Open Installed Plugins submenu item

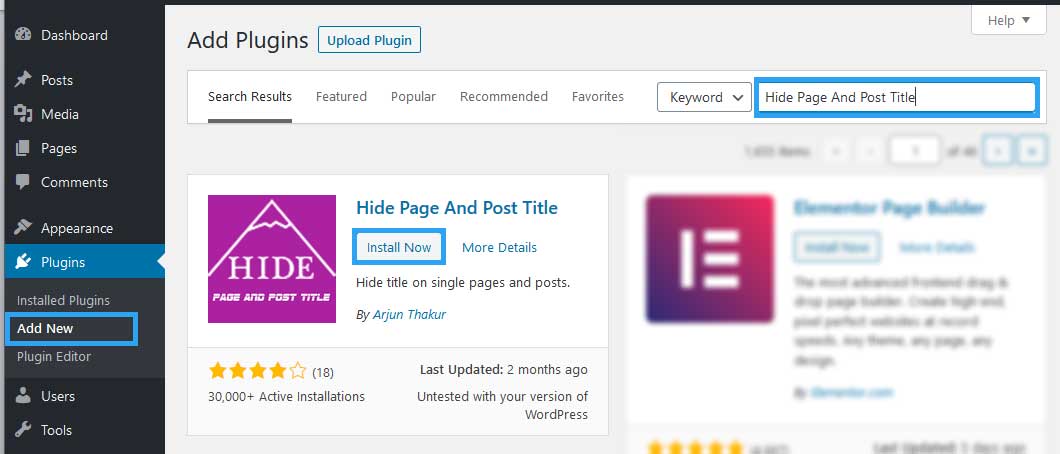point(64,301)
